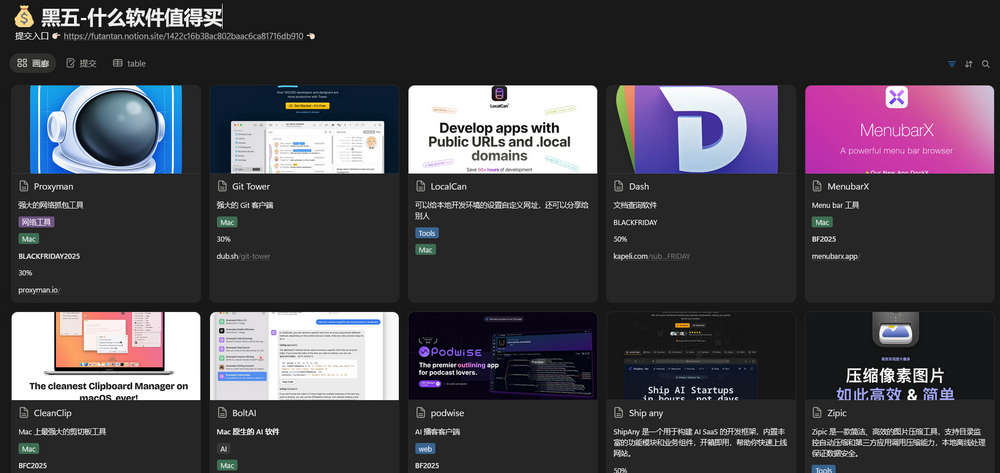Click the 强大的网络抓包工具 description
This screenshot has height=473, width=1000.
[51, 205]
